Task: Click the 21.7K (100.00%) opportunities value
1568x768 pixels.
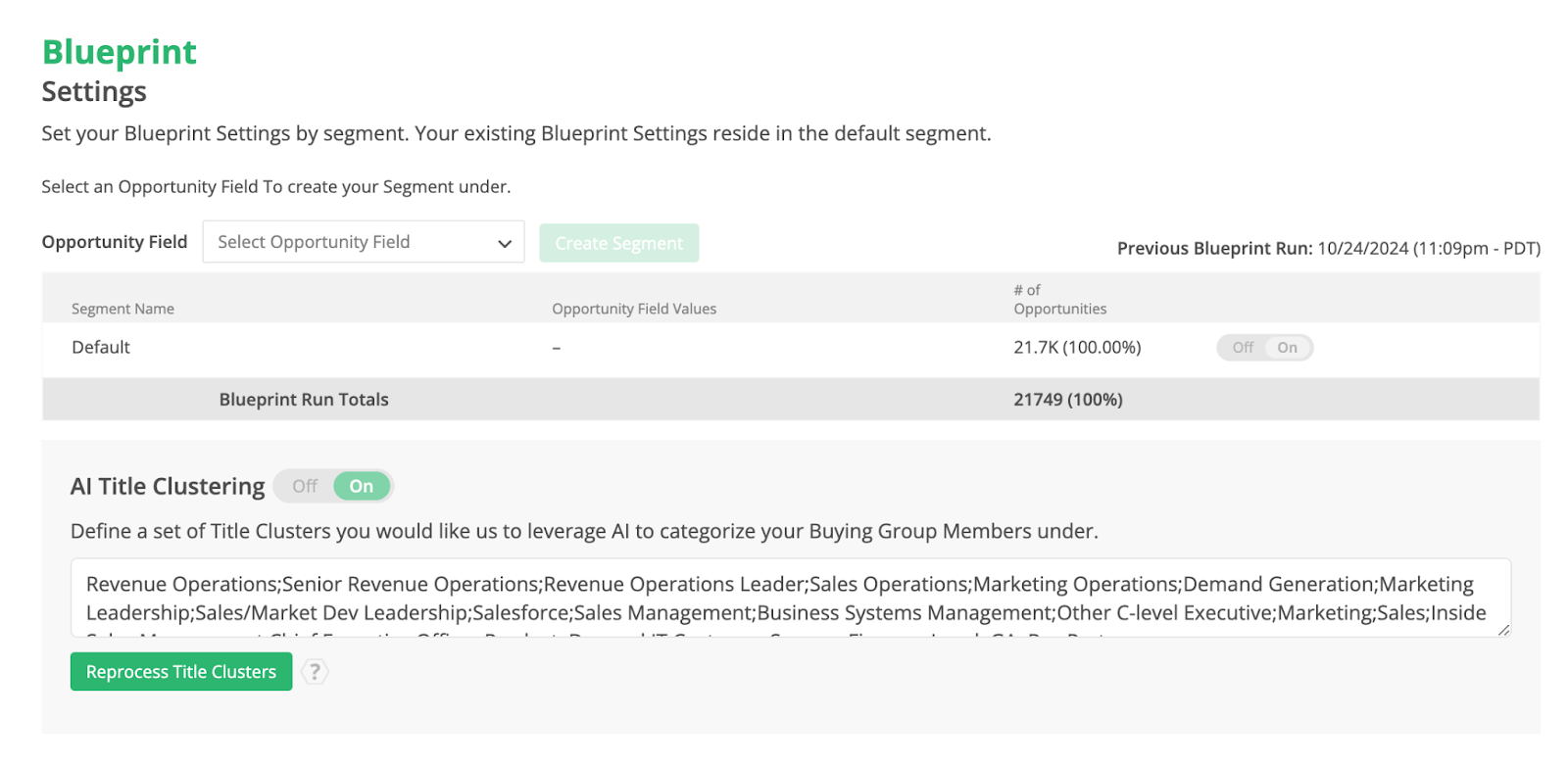Action: tap(1076, 348)
